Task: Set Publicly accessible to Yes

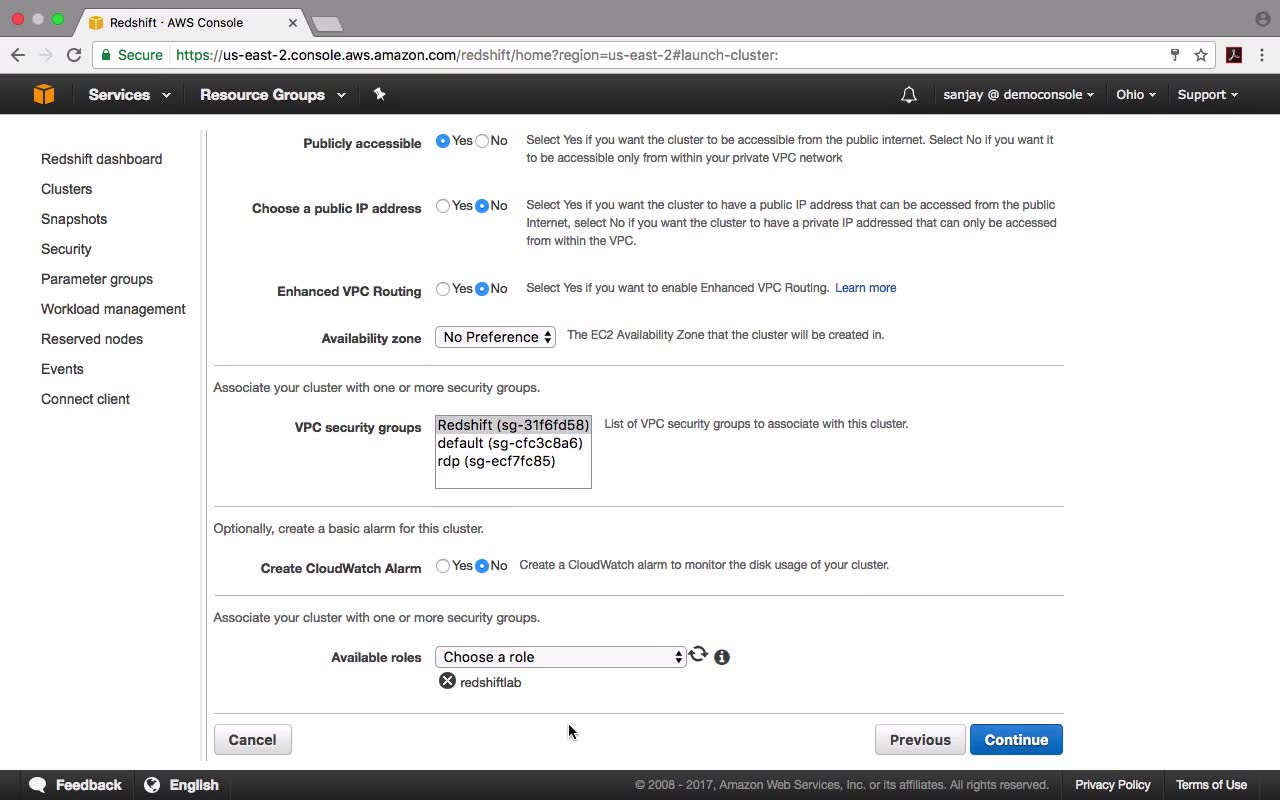Action: 443,141
